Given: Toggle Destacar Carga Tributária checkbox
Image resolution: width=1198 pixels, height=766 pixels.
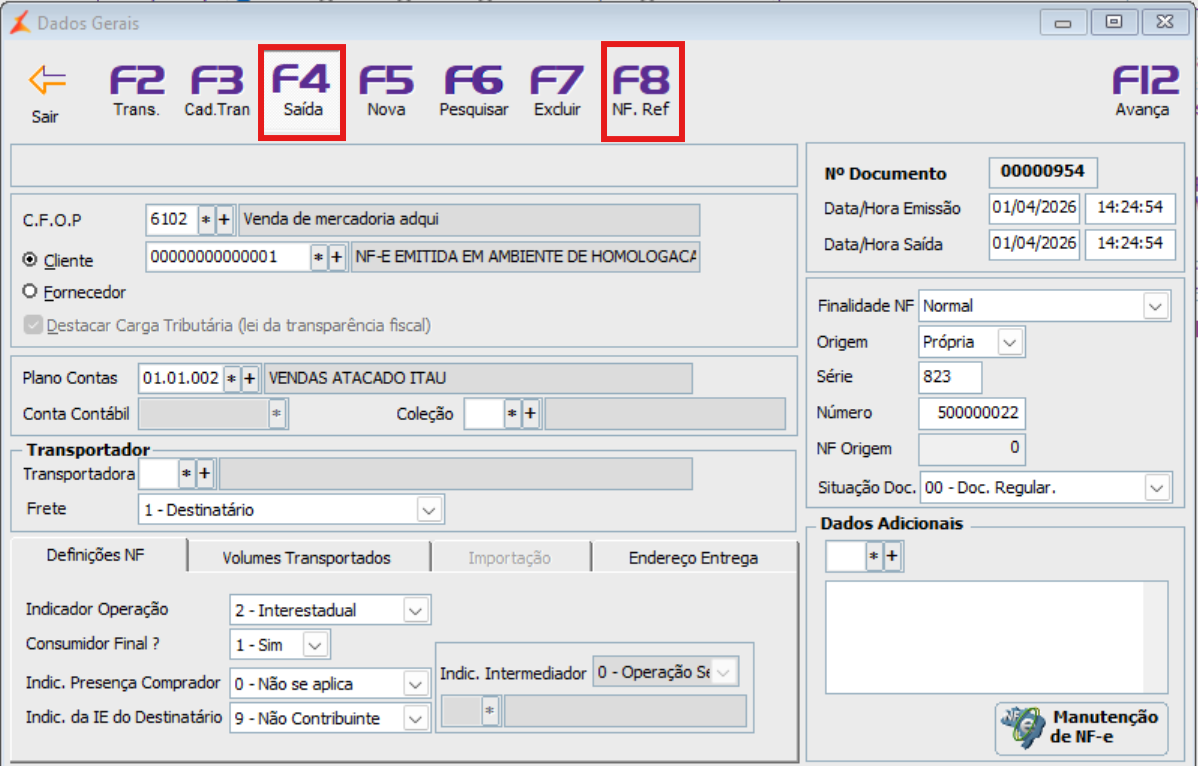Looking at the screenshot, I should point(33,325).
